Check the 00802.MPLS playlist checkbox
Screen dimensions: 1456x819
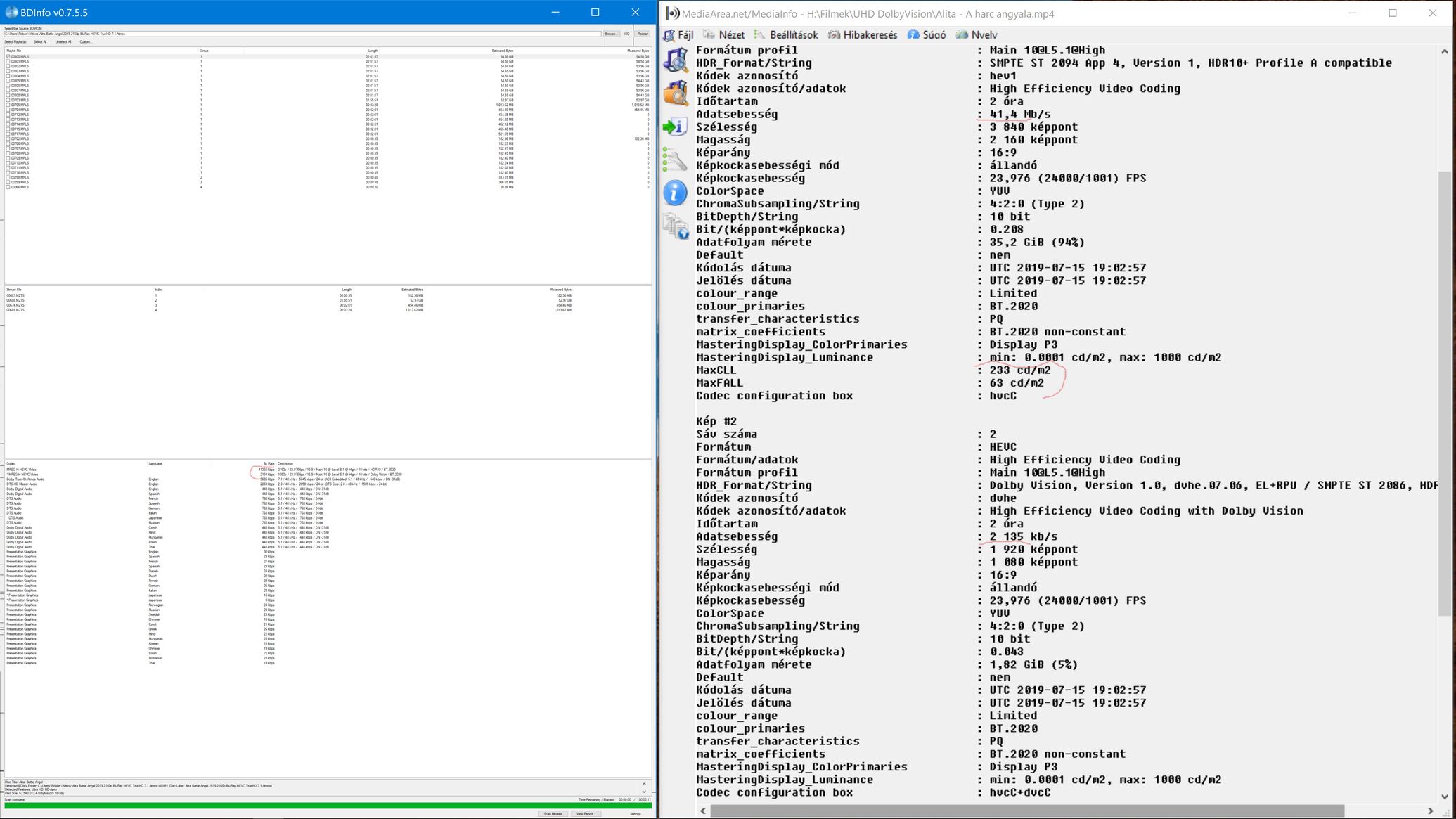coord(8,66)
